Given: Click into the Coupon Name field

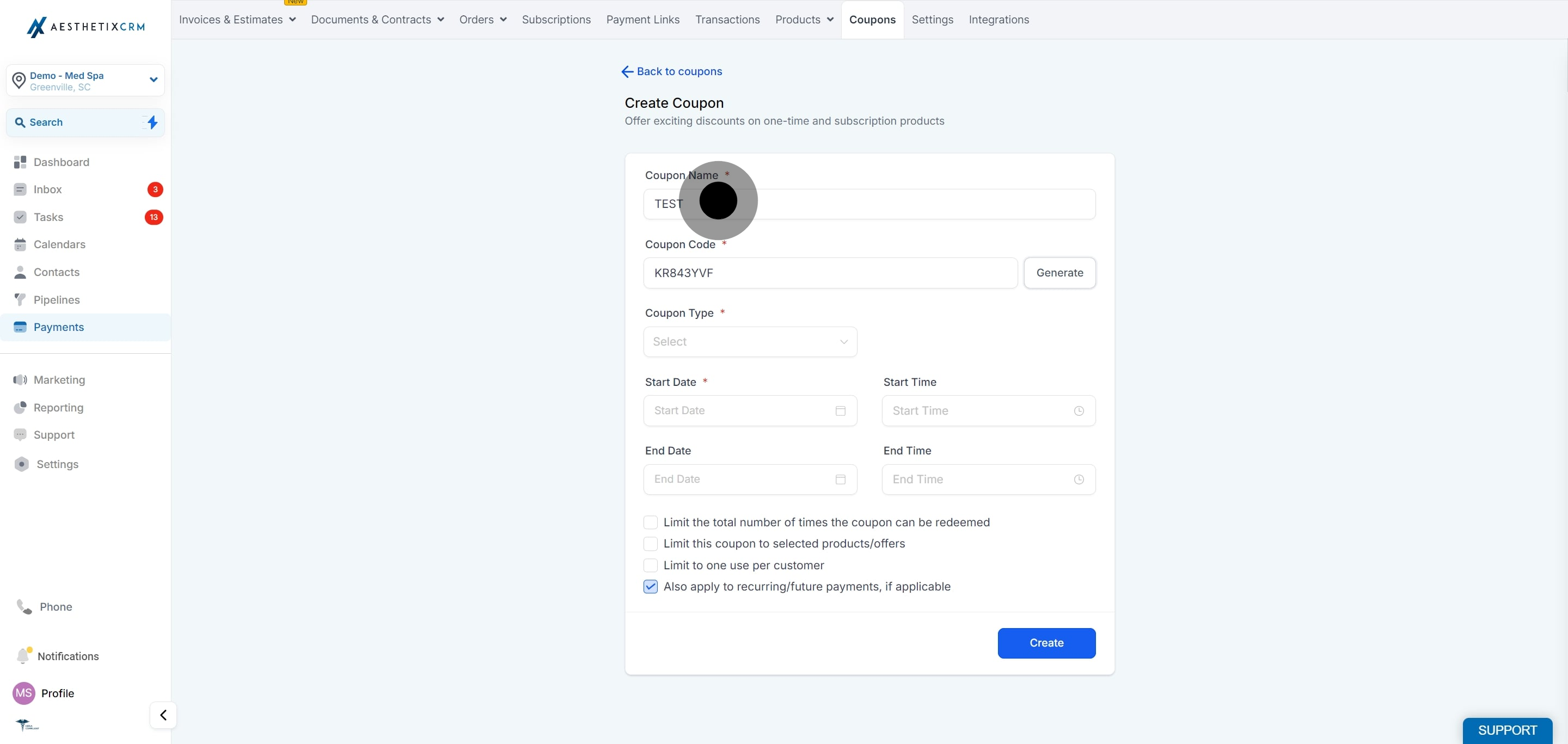Looking at the screenshot, I should 869,204.
